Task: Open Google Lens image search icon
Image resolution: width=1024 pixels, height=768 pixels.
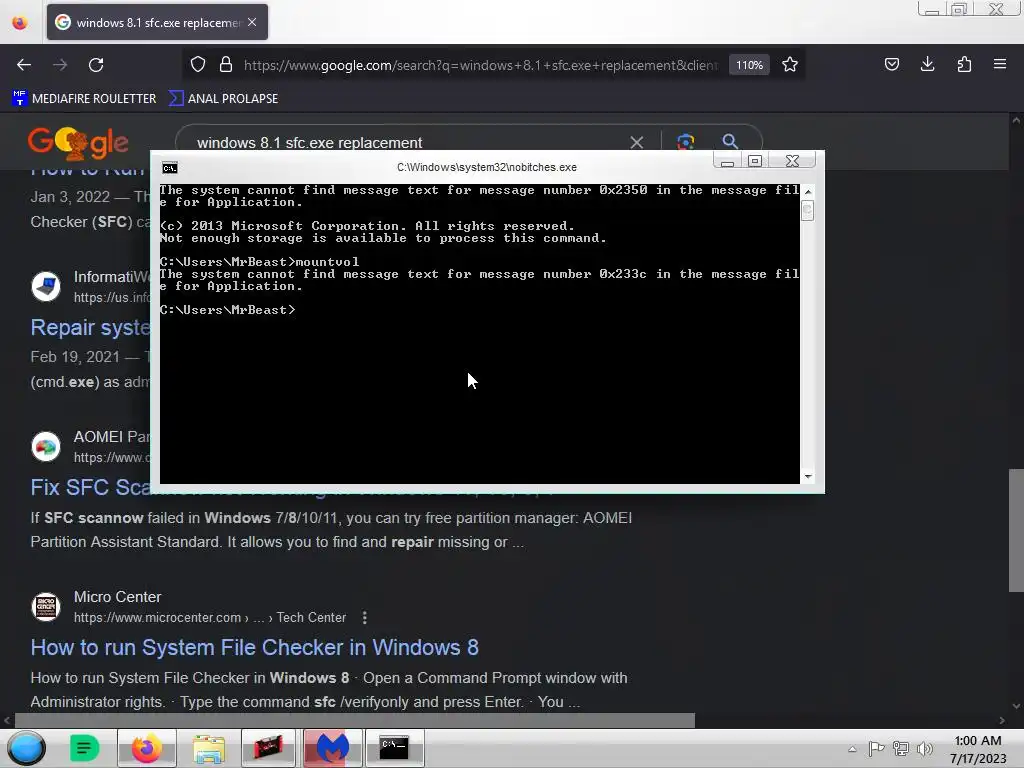Action: click(x=686, y=142)
